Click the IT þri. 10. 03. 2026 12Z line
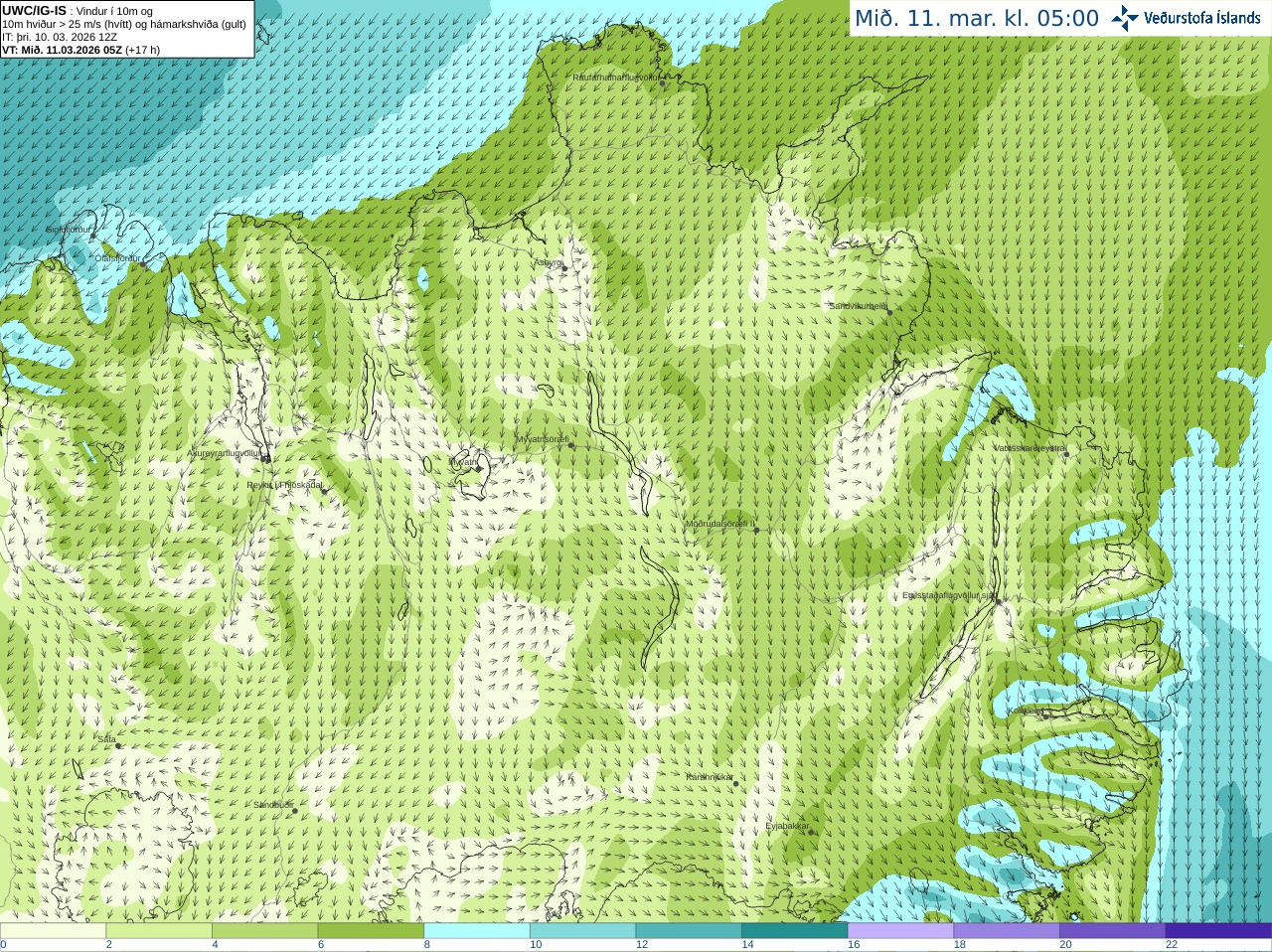The image size is (1272, 952). [x=60, y=37]
